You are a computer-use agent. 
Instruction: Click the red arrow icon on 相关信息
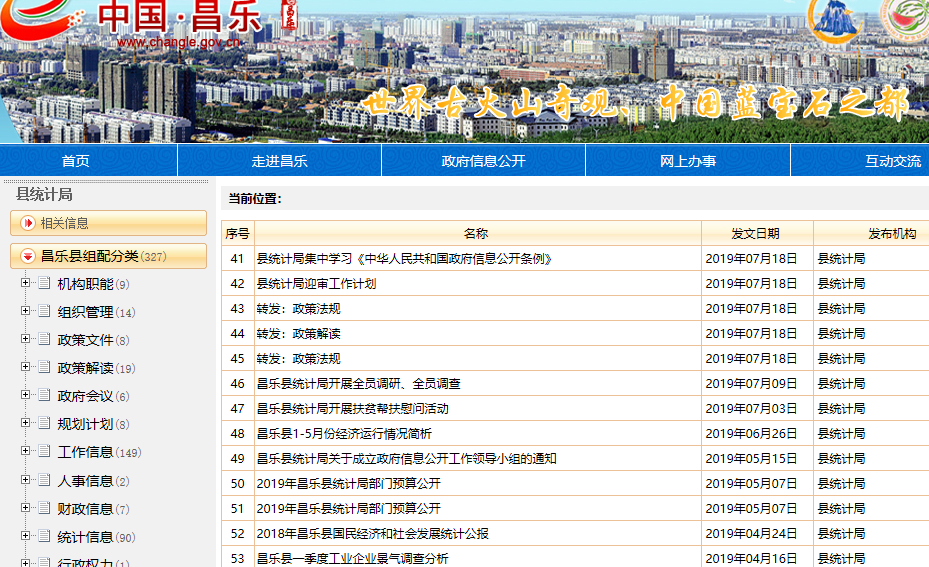pos(28,223)
